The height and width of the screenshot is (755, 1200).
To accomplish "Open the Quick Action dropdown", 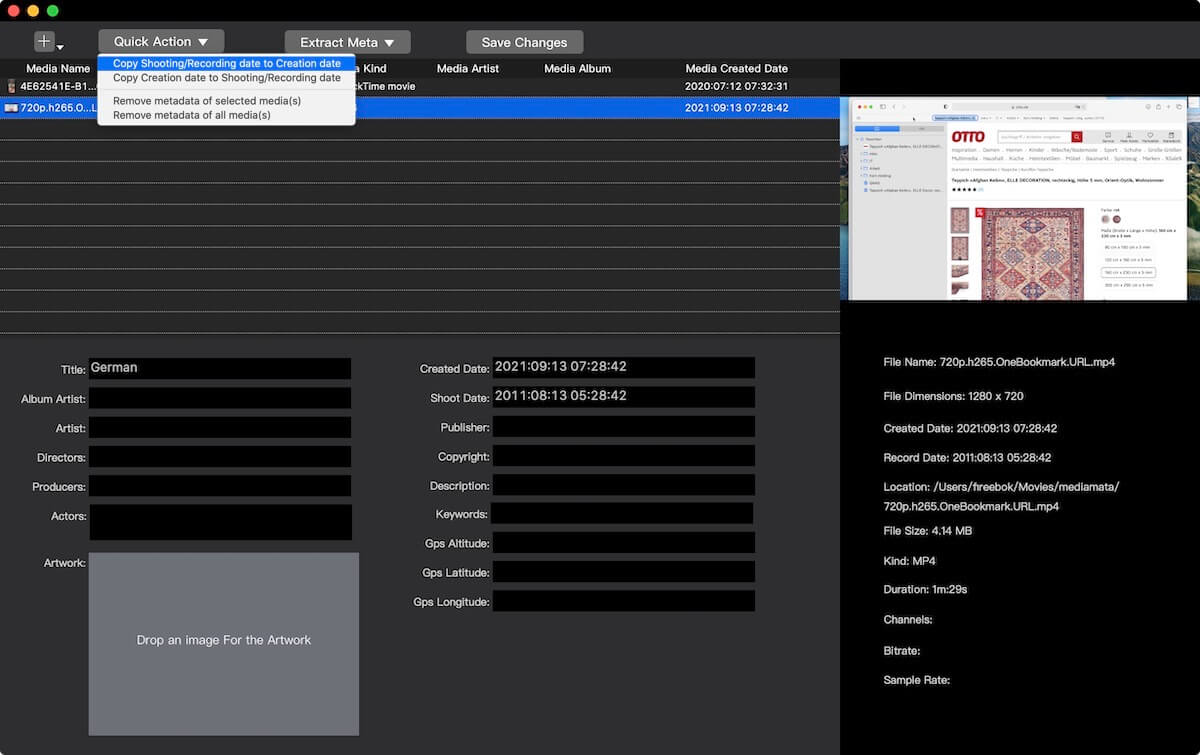I will point(161,42).
